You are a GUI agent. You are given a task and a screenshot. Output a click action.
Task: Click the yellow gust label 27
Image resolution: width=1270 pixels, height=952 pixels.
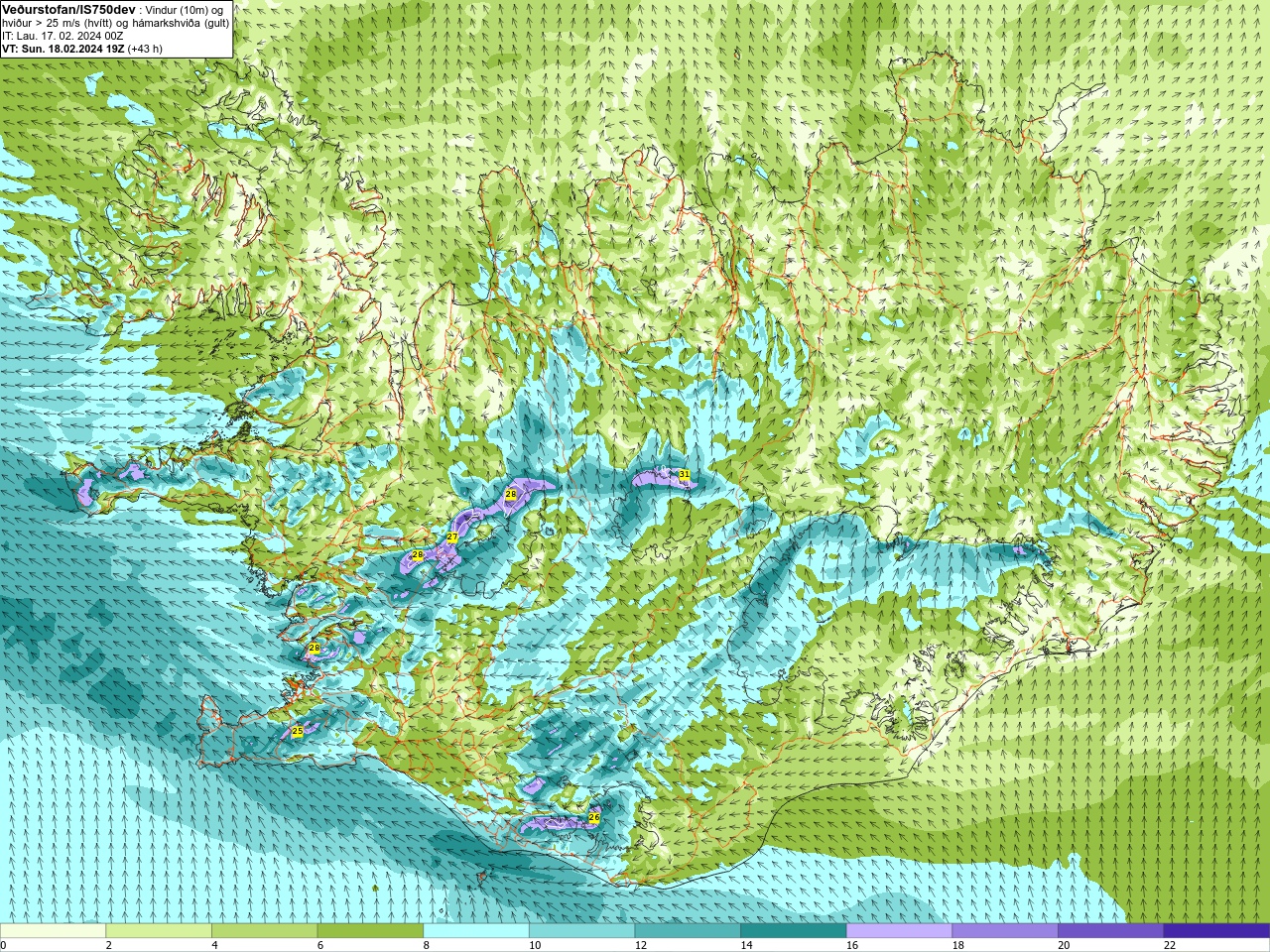[x=451, y=537]
